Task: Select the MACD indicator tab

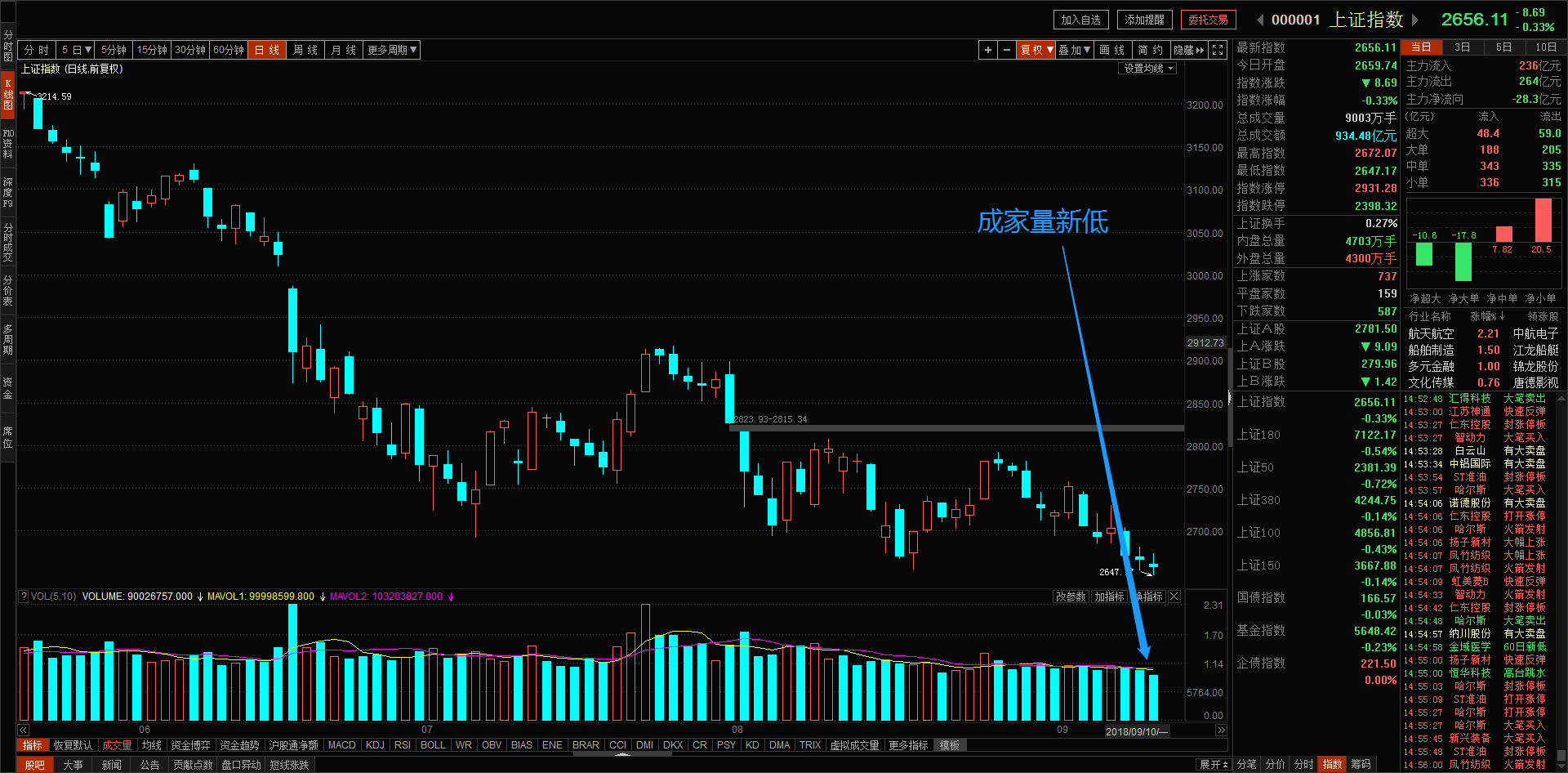Action: pos(341,745)
